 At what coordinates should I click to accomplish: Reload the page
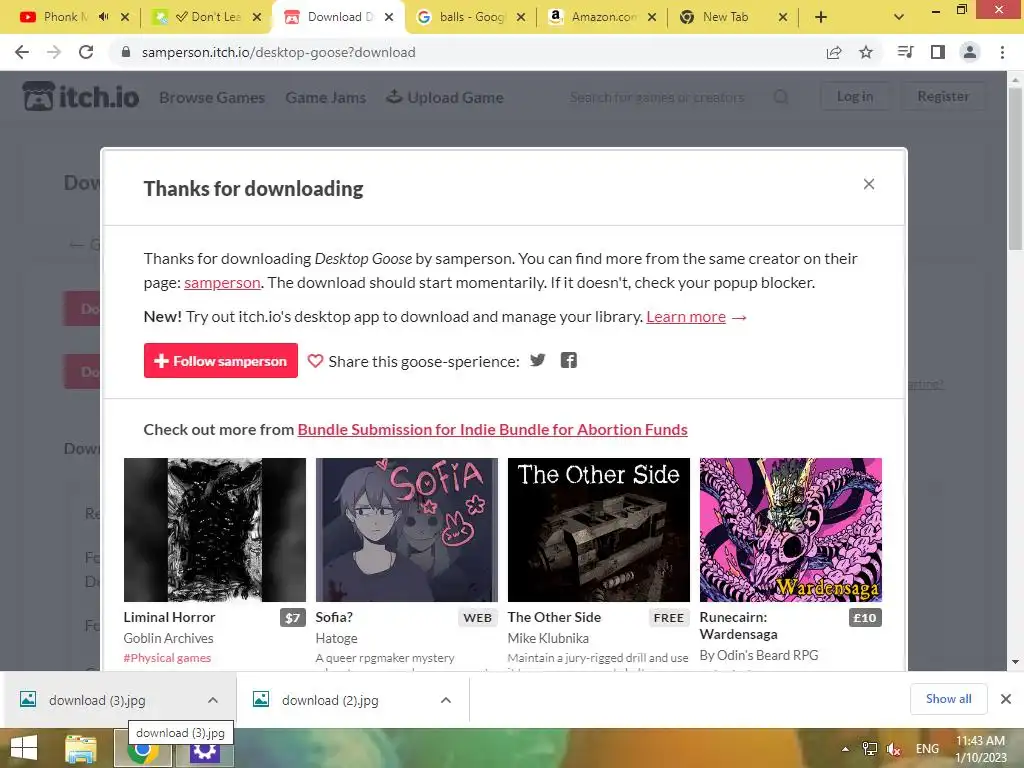pos(86,52)
